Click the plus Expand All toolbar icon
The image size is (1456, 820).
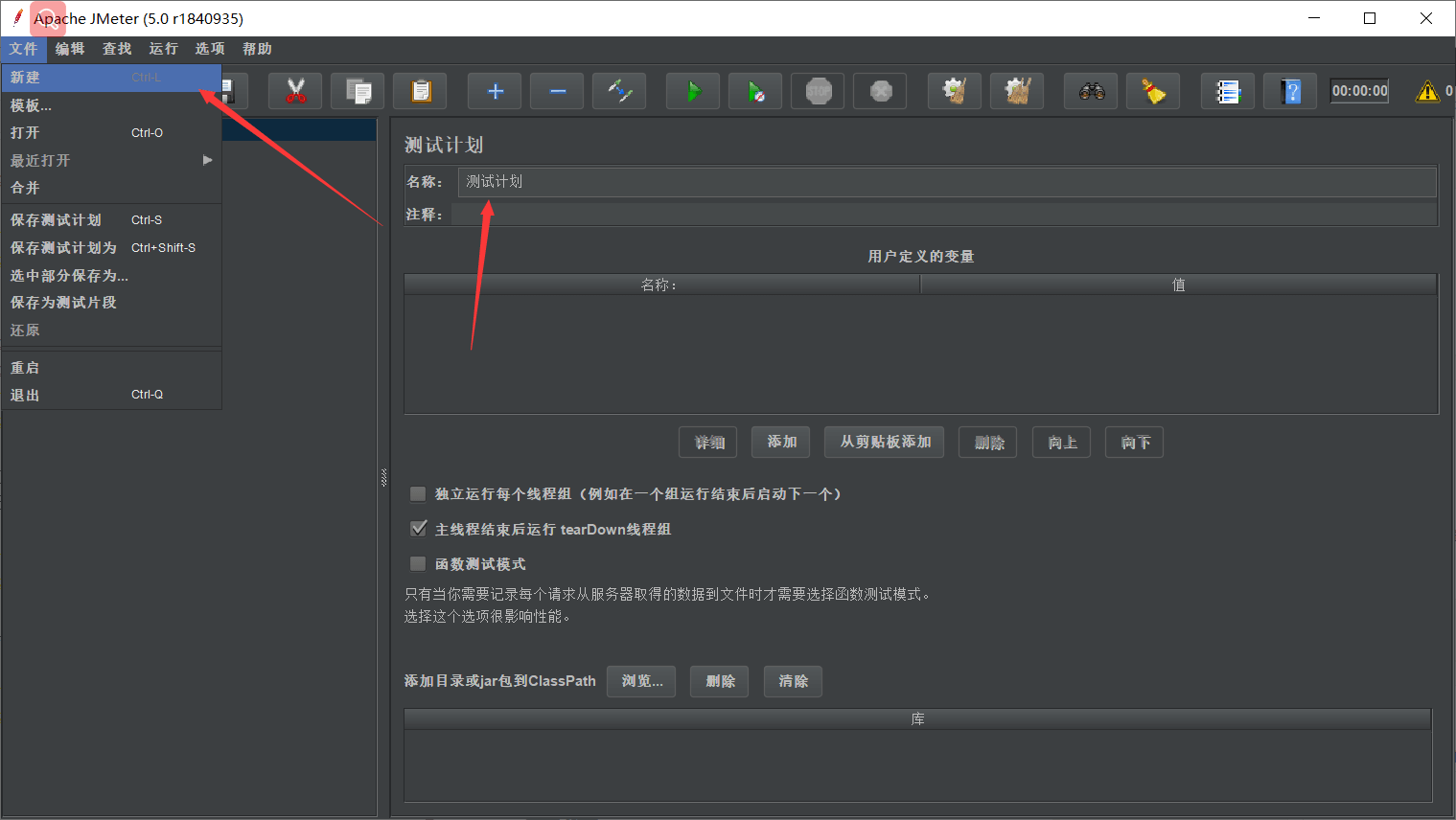[x=495, y=91]
